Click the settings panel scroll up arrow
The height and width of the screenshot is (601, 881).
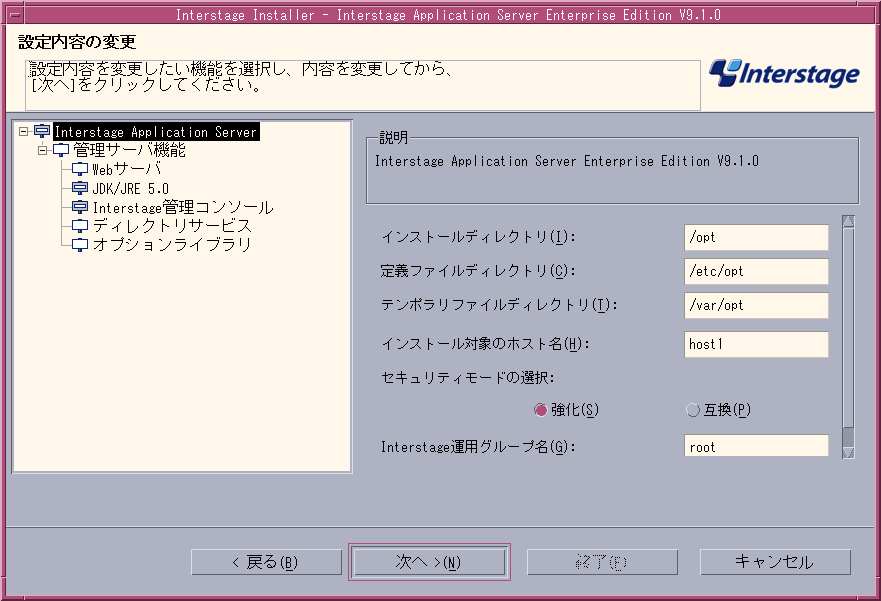[x=848, y=221]
